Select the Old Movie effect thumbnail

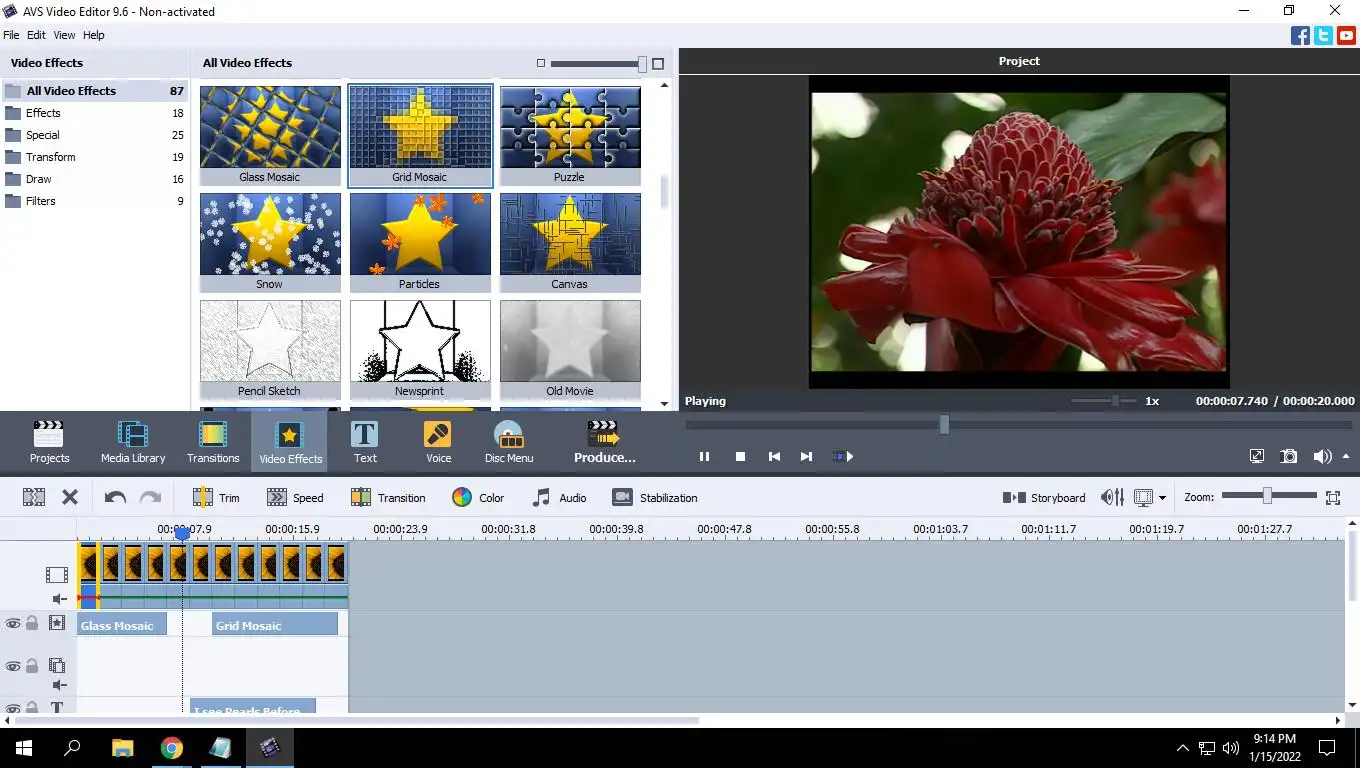(x=570, y=349)
